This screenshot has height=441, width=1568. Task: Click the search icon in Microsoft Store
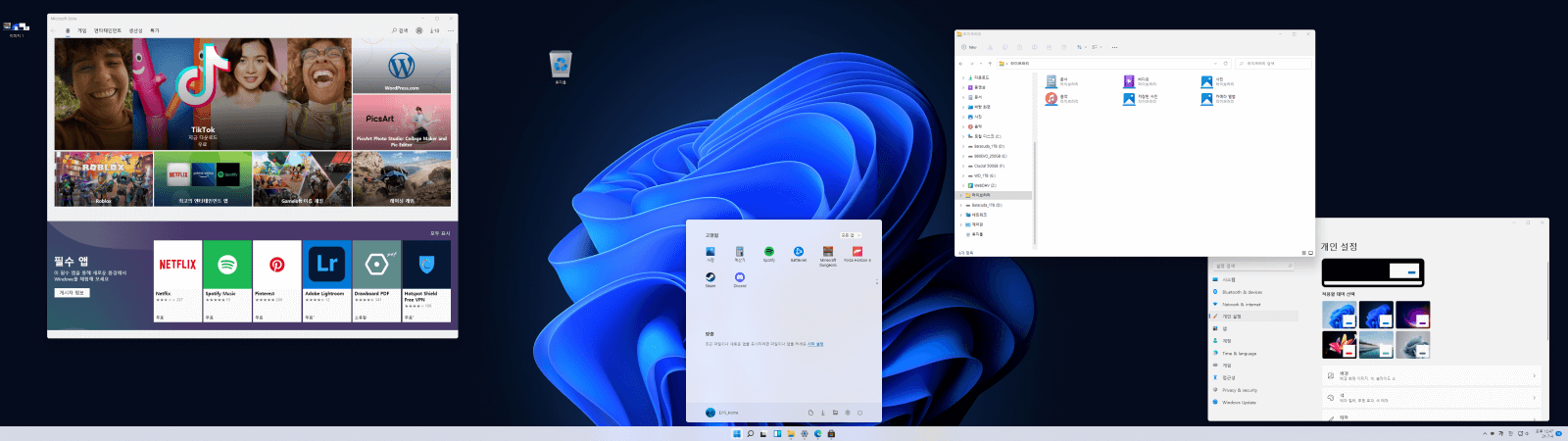click(400, 30)
